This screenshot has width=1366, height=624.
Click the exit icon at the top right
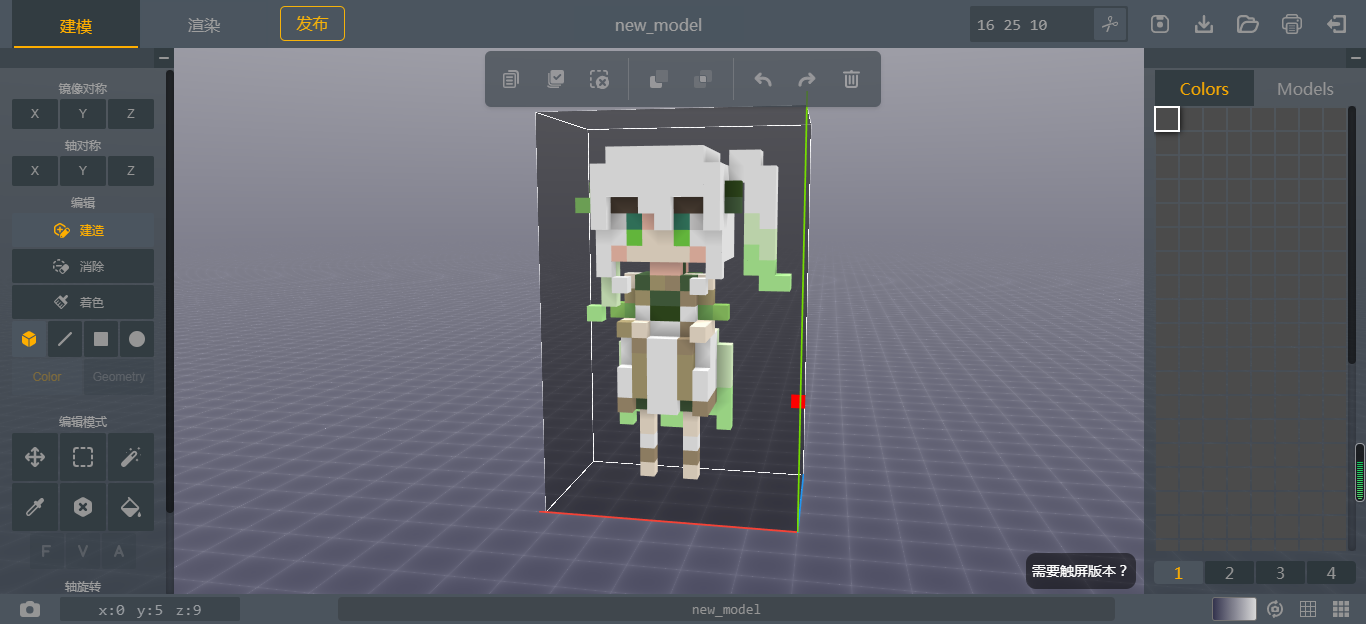click(x=1336, y=24)
